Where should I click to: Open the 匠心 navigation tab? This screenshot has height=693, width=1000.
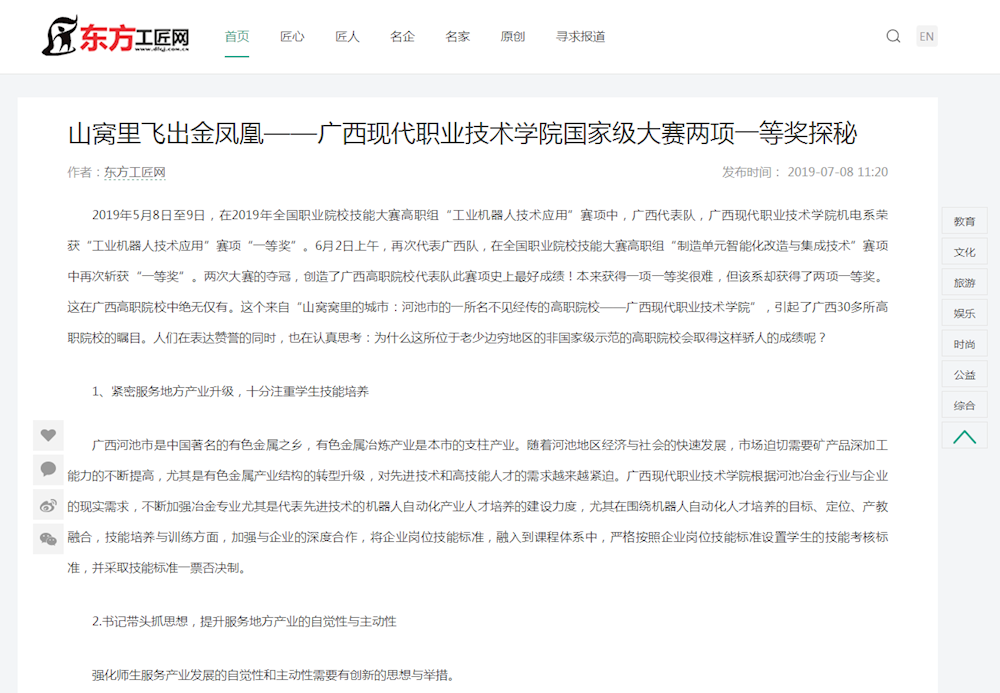tap(292, 37)
